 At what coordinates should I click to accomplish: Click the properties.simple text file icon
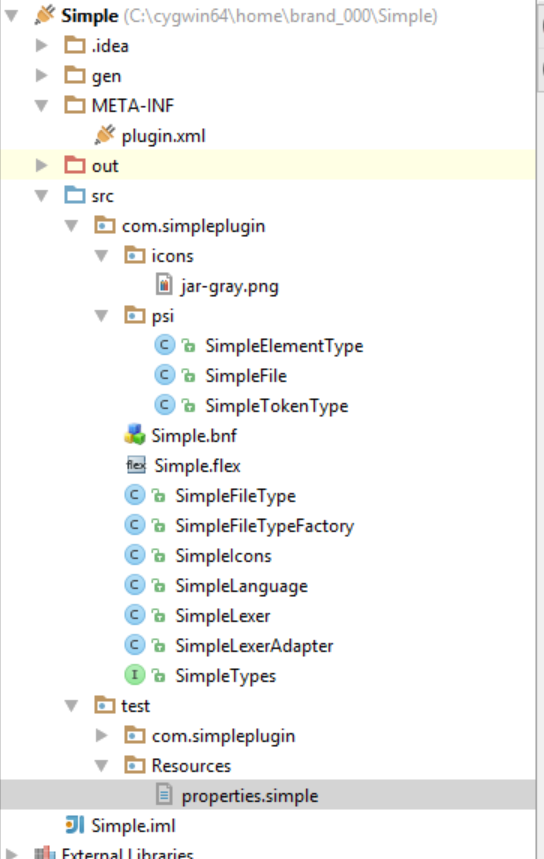tap(164, 795)
